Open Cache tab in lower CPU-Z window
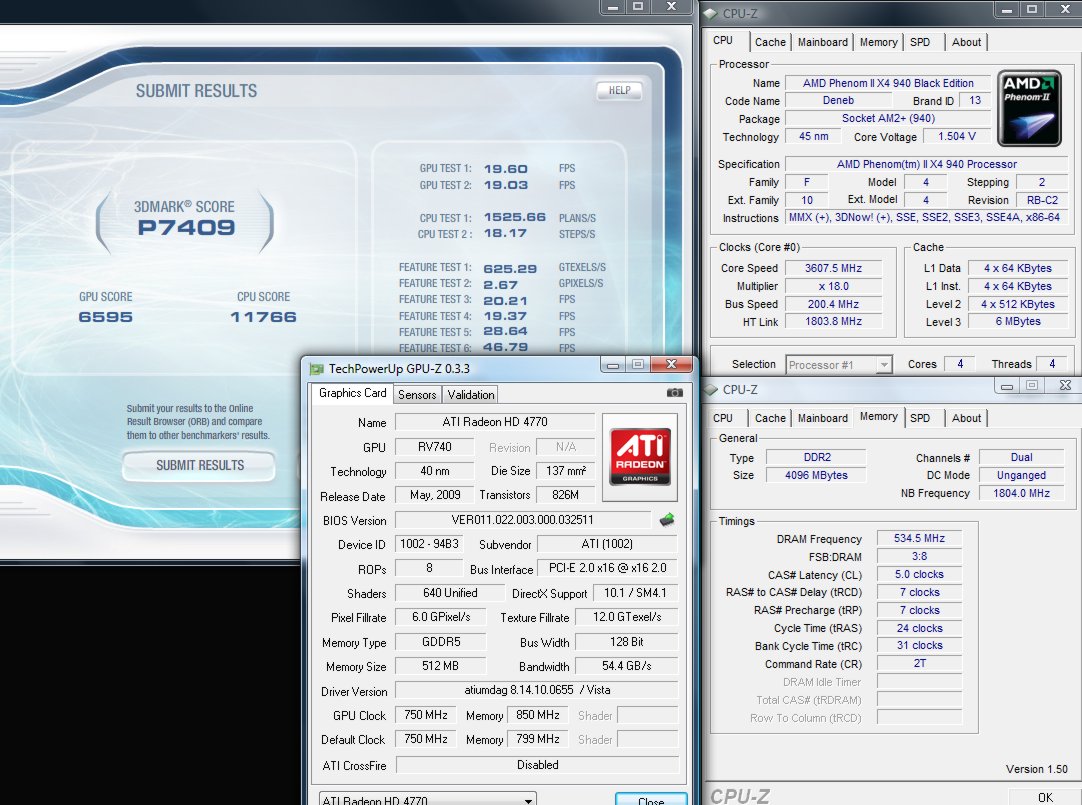 770,418
